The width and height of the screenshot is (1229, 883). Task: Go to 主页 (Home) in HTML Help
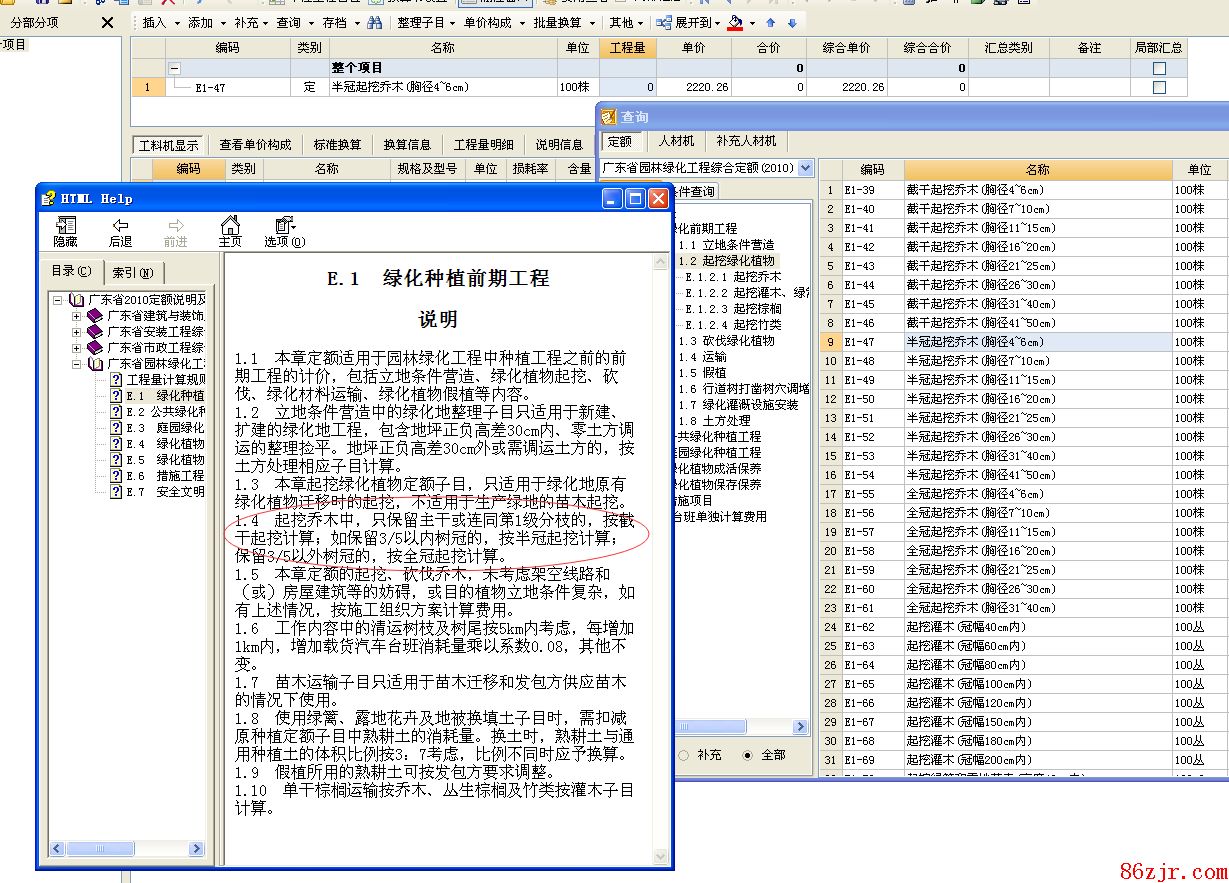230,231
